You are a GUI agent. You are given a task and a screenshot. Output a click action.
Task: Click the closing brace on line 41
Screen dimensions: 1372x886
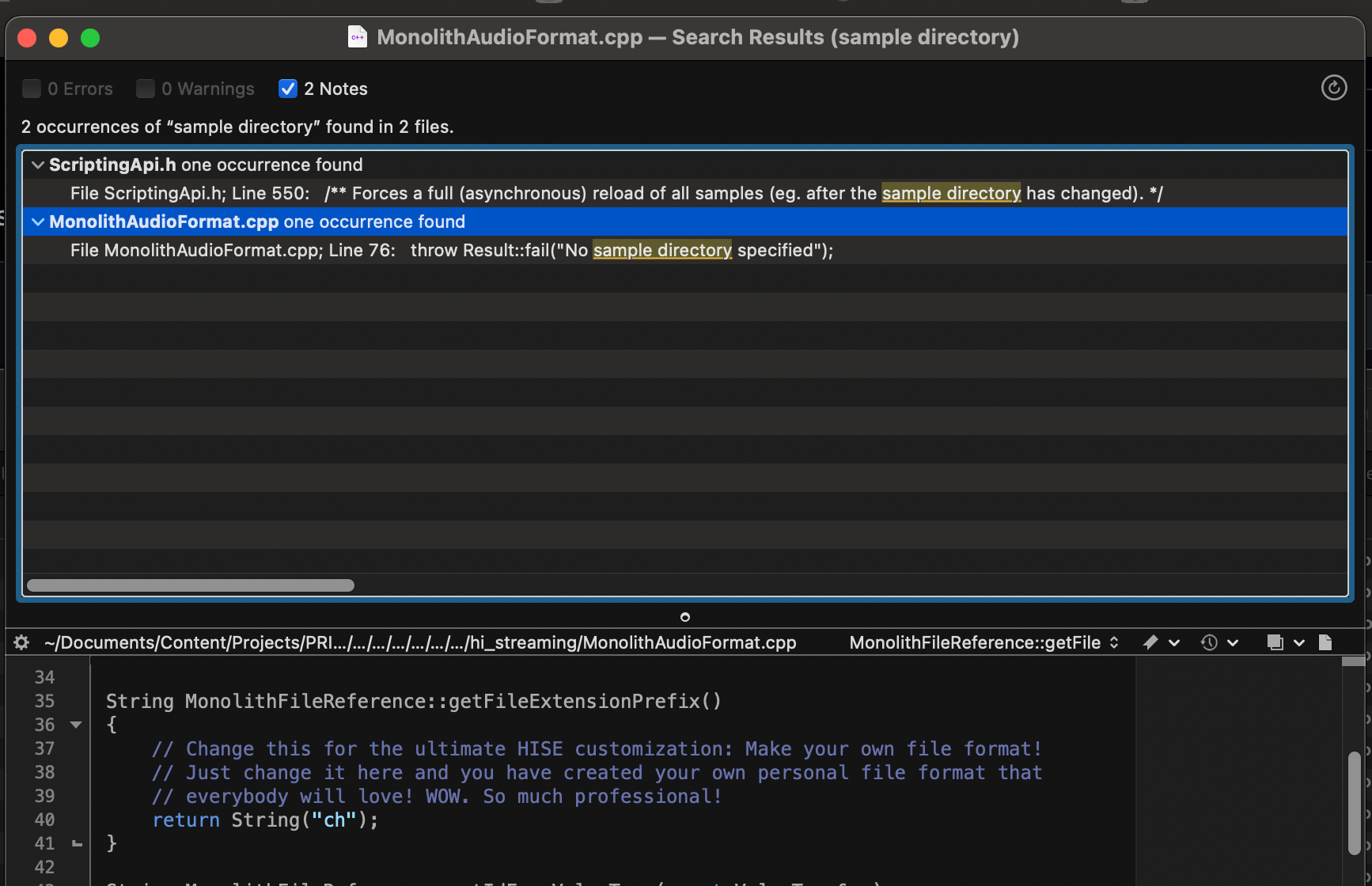coord(112,843)
